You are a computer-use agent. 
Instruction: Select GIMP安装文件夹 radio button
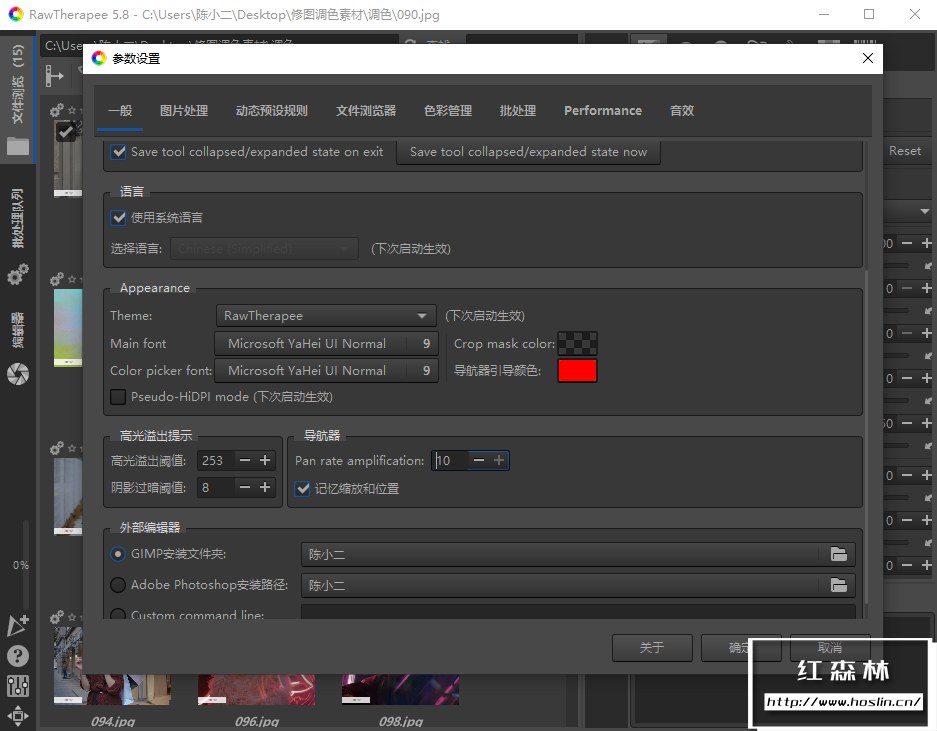(x=118, y=553)
